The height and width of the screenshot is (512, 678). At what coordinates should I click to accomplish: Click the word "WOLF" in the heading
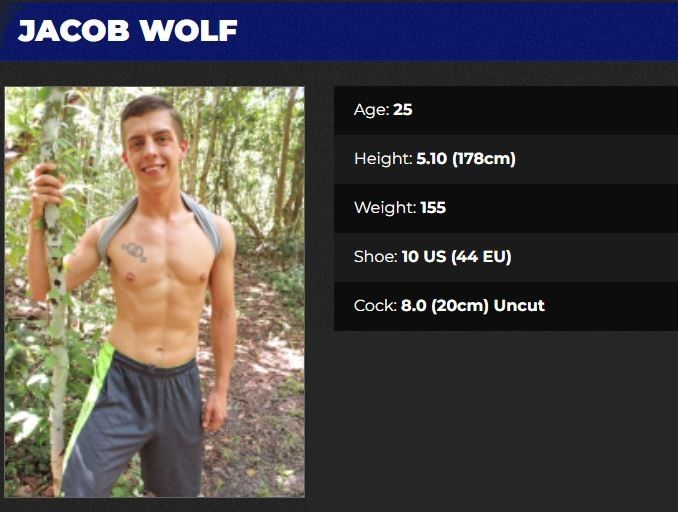click(x=189, y=31)
